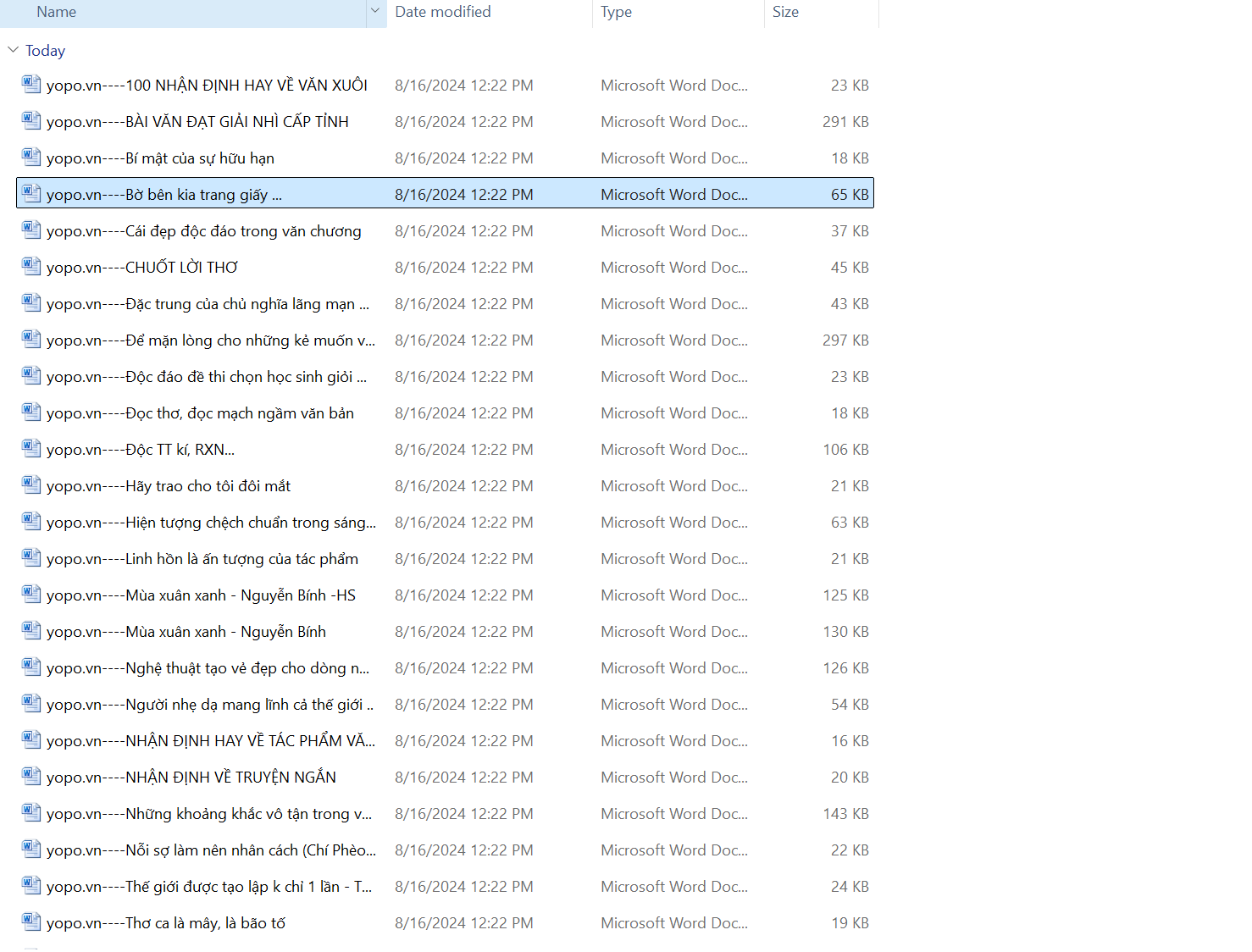Click the 54 KB size cell
Screen dimensions: 1252x952
tap(850, 705)
